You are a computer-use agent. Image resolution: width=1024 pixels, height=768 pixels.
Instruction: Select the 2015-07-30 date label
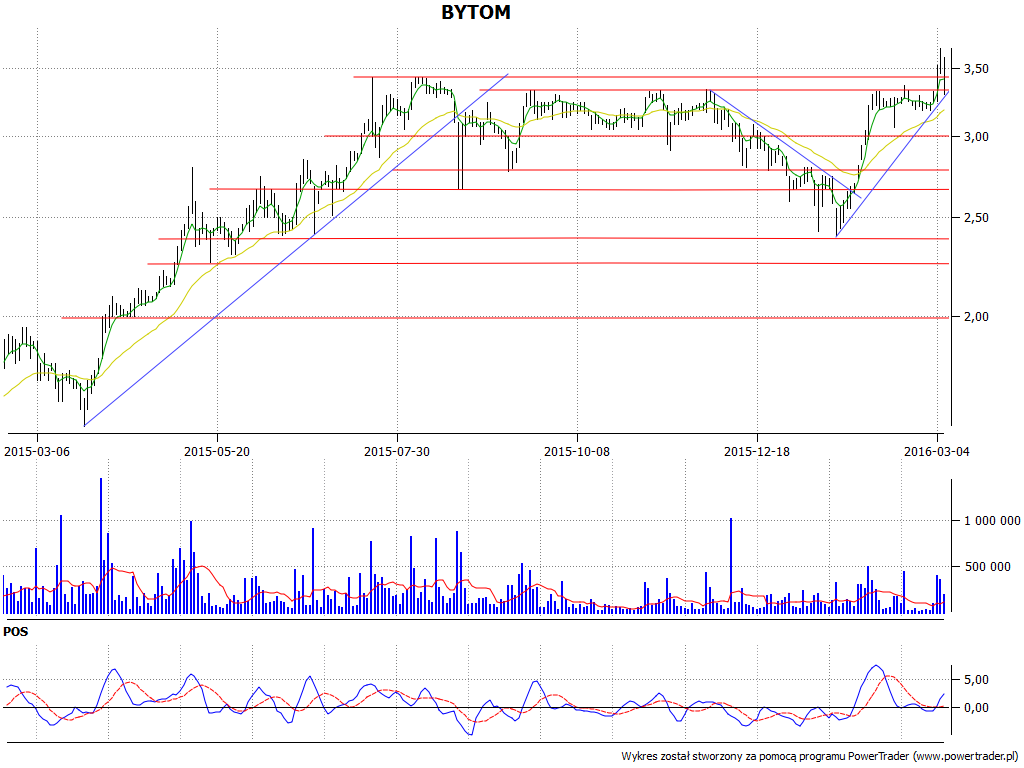click(397, 451)
